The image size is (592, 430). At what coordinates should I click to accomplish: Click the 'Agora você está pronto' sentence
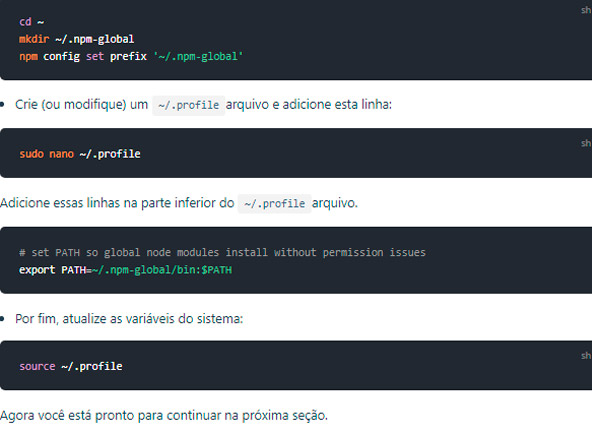coord(164,416)
